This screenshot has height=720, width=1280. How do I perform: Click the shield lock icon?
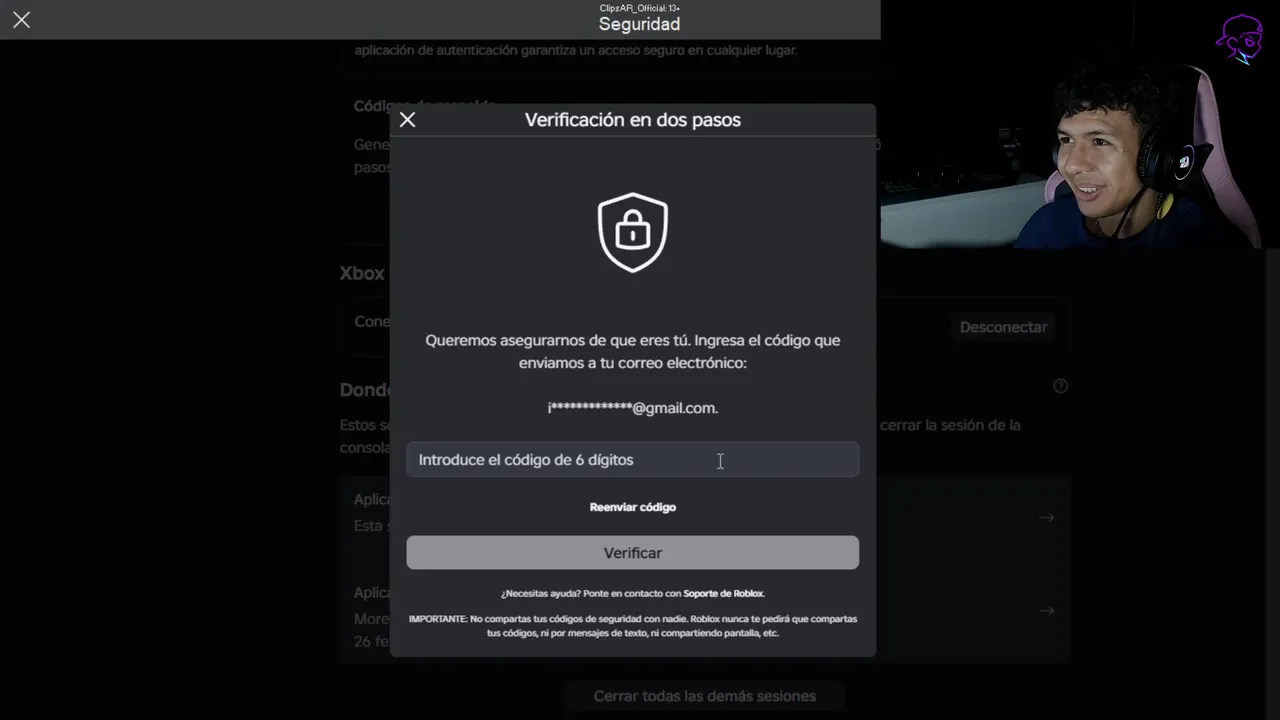tap(633, 232)
